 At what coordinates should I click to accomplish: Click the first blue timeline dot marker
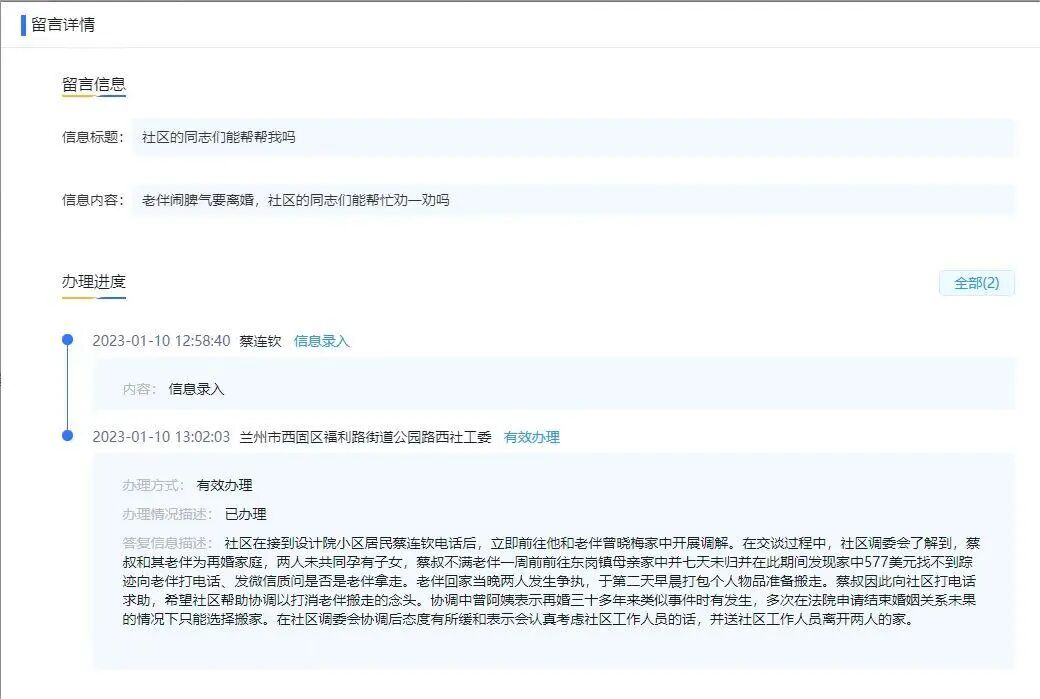point(67,340)
